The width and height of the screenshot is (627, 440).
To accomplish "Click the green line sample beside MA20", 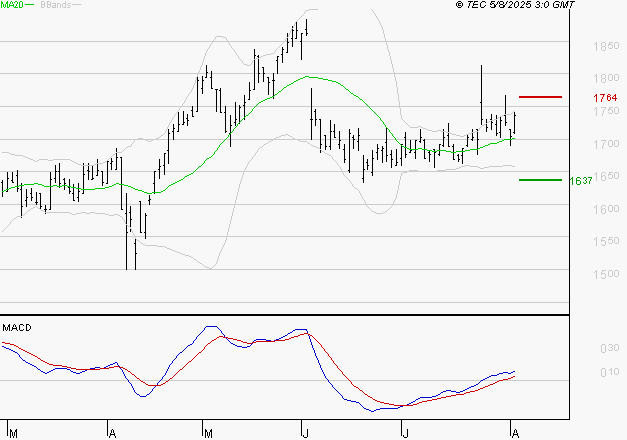I will (31, 6).
